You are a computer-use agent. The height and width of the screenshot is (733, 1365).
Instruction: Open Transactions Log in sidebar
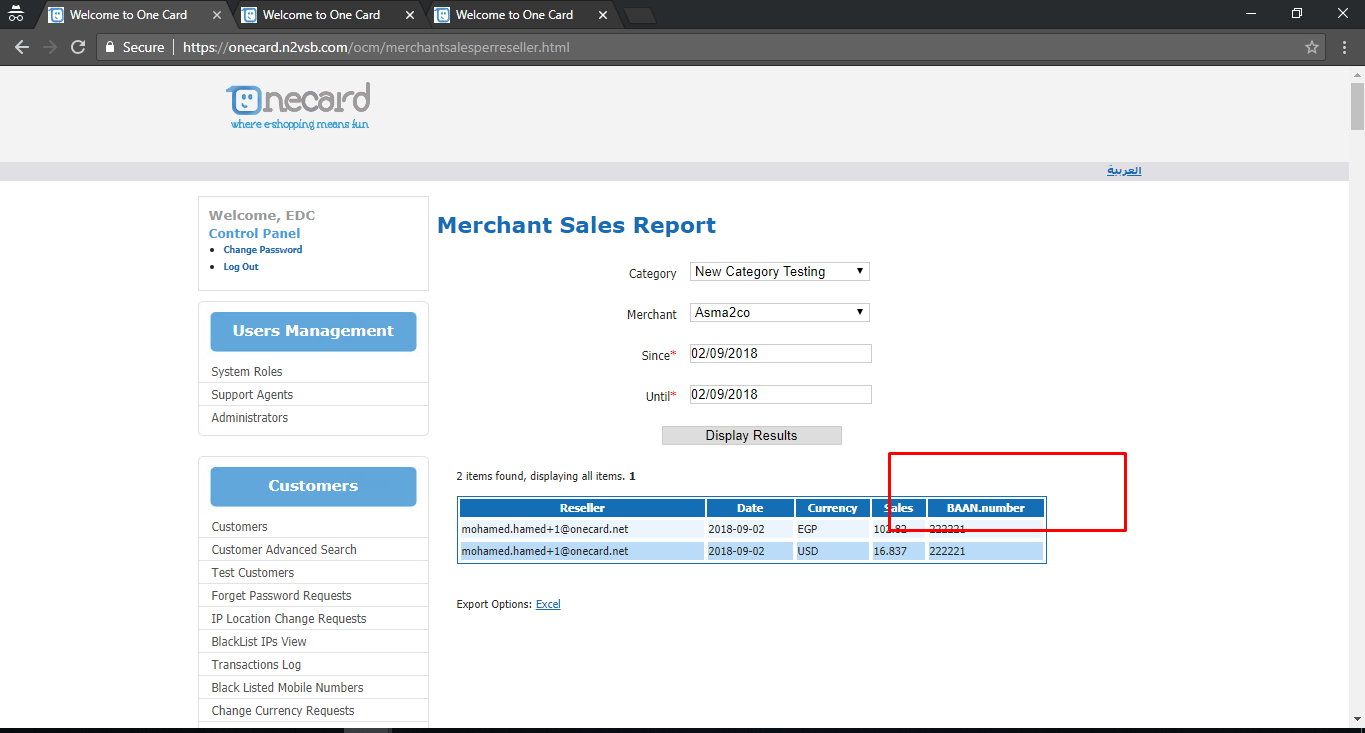[x=256, y=665]
